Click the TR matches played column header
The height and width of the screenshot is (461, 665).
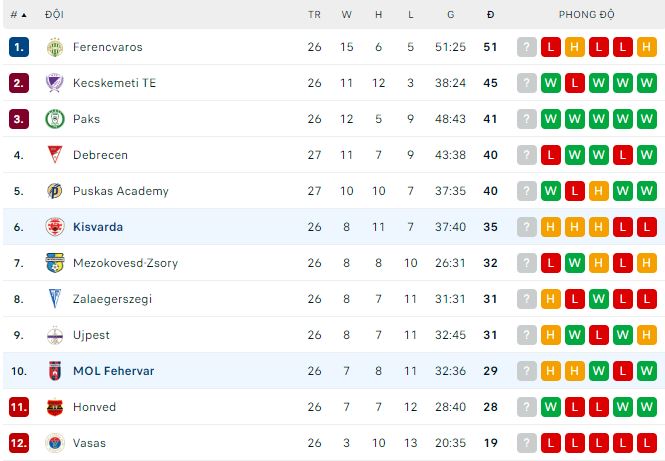tap(315, 15)
